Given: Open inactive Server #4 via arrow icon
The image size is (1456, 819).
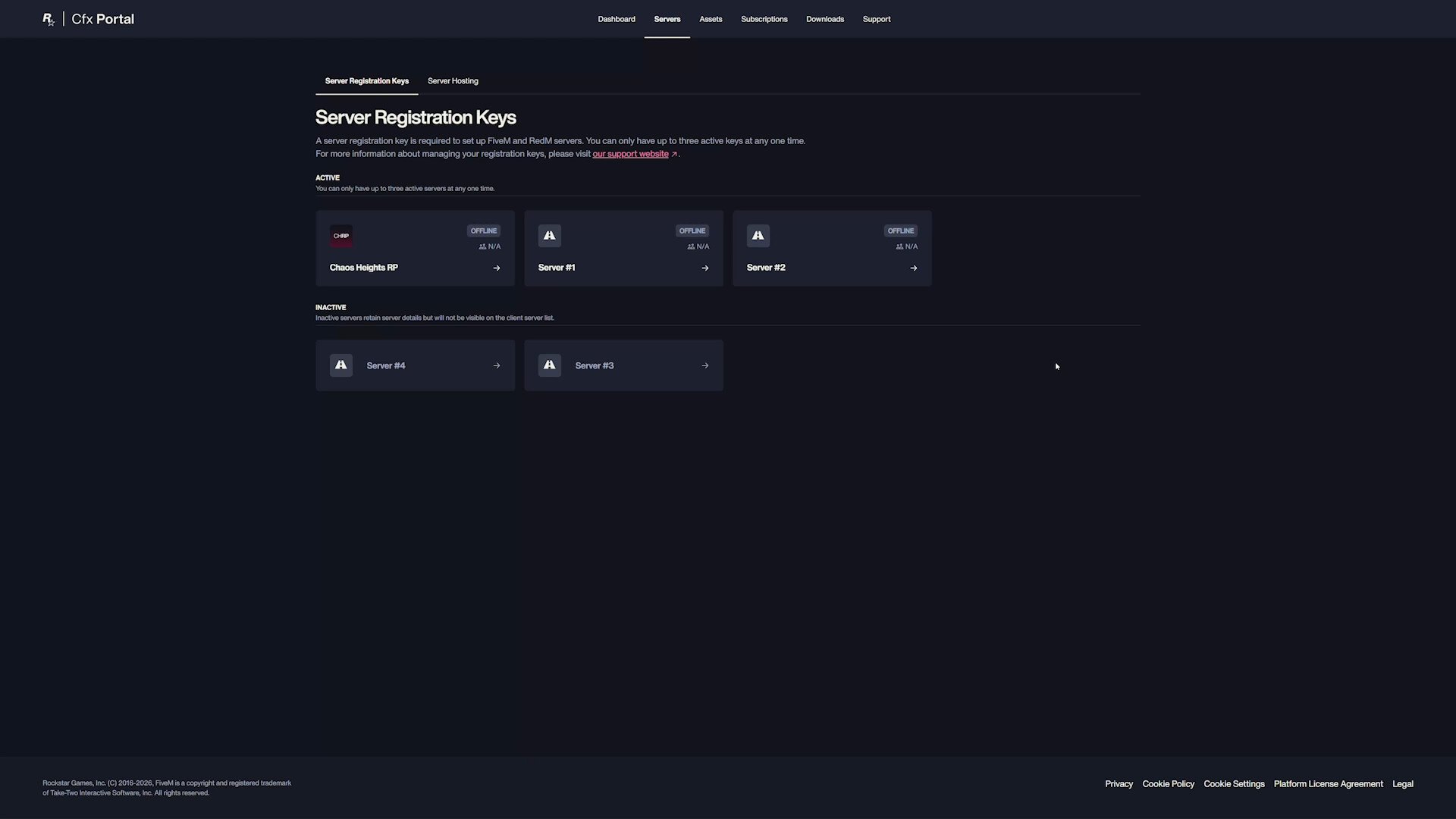Looking at the screenshot, I should click(497, 366).
